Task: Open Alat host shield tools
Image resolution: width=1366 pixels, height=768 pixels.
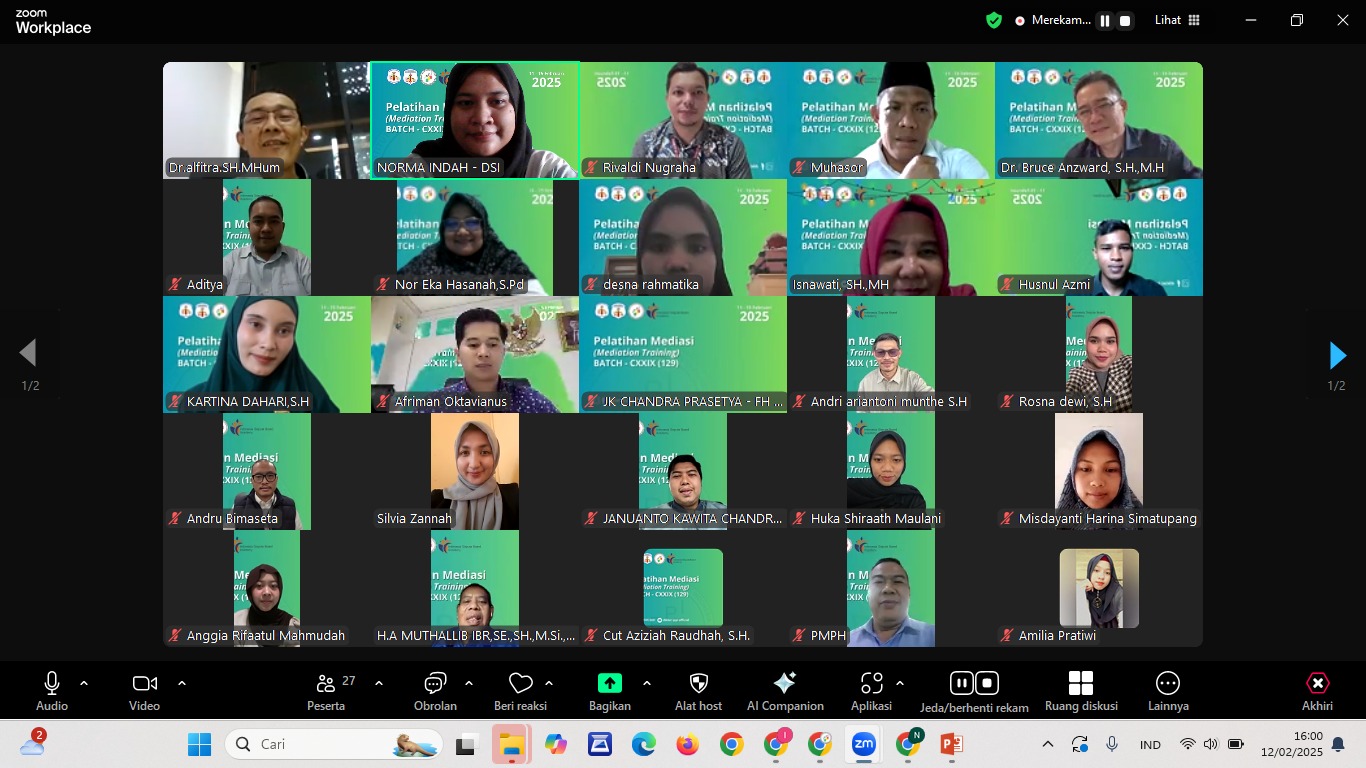Action: (x=698, y=684)
